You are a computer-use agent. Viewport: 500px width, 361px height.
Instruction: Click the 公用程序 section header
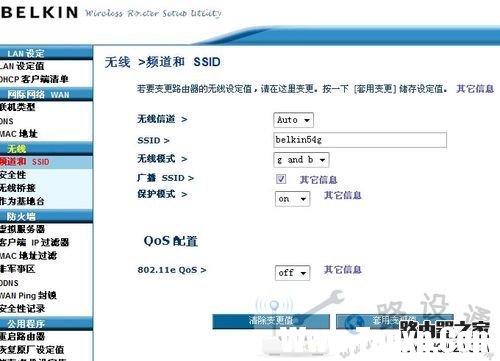(x=46, y=324)
